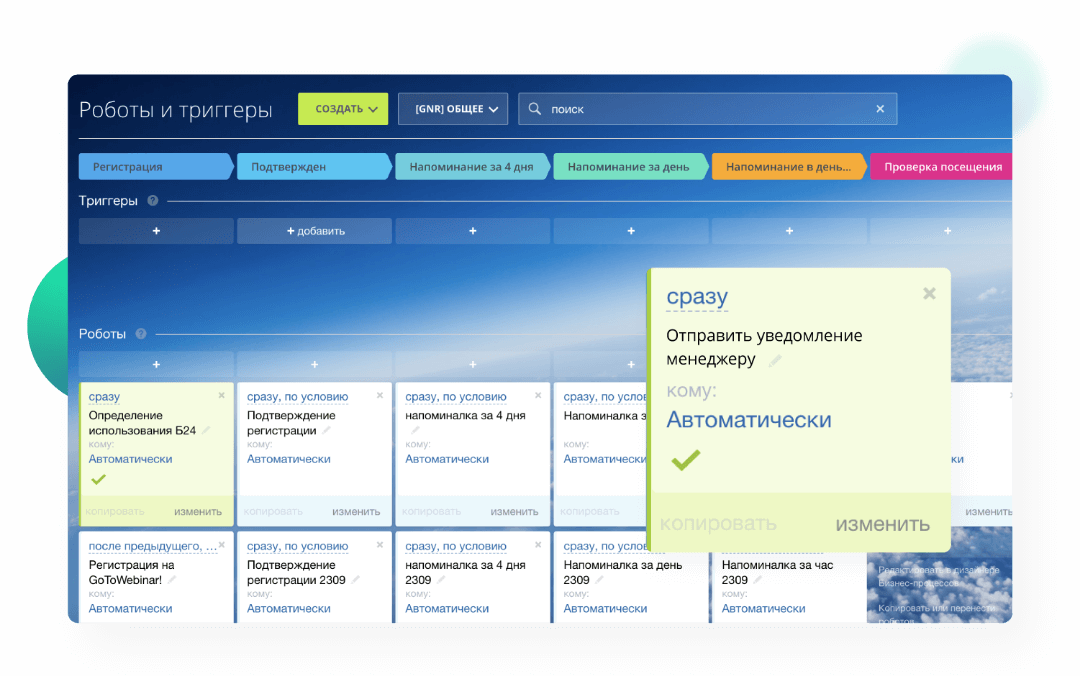Click 'изменить' in the enlarged robot card
This screenshot has height=676, width=1080.
[x=882, y=524]
